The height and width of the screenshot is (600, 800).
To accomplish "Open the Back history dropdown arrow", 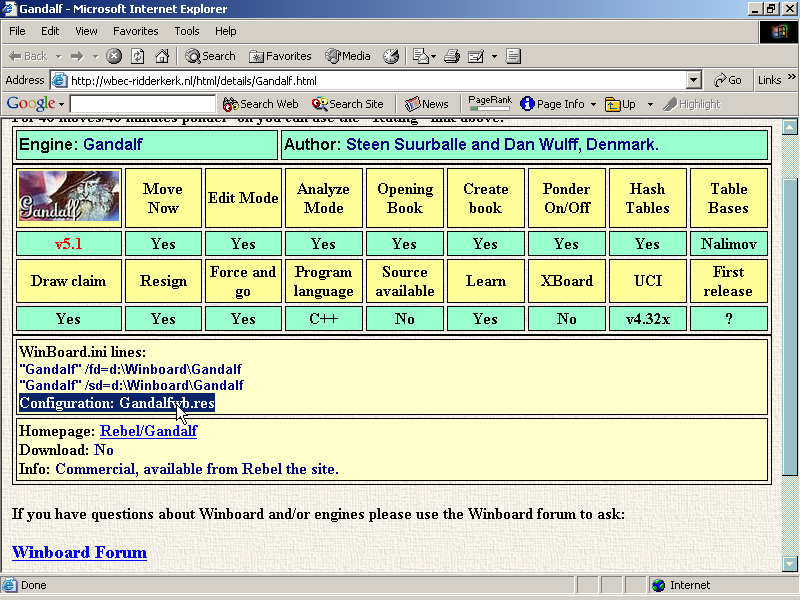I will (x=59, y=56).
